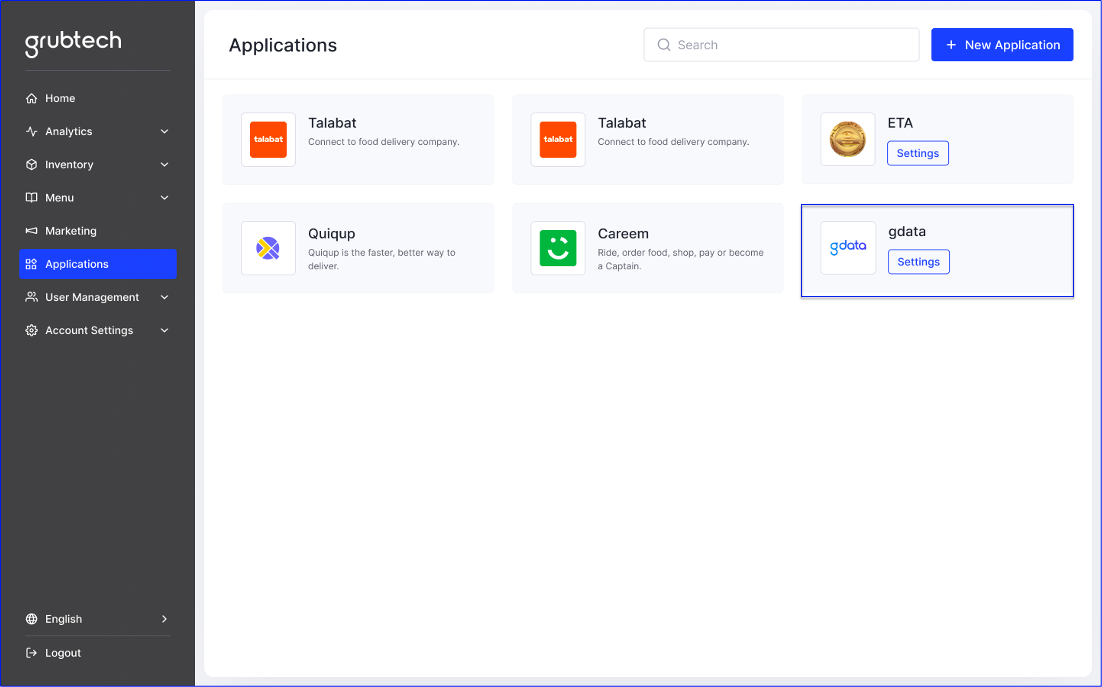Click the English language globe icon
Image resolution: width=1102 pixels, height=687 pixels.
[31, 619]
